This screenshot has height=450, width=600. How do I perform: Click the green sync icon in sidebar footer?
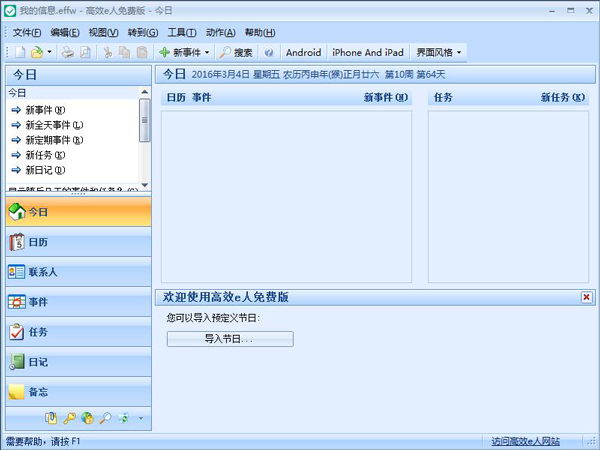click(x=123, y=418)
